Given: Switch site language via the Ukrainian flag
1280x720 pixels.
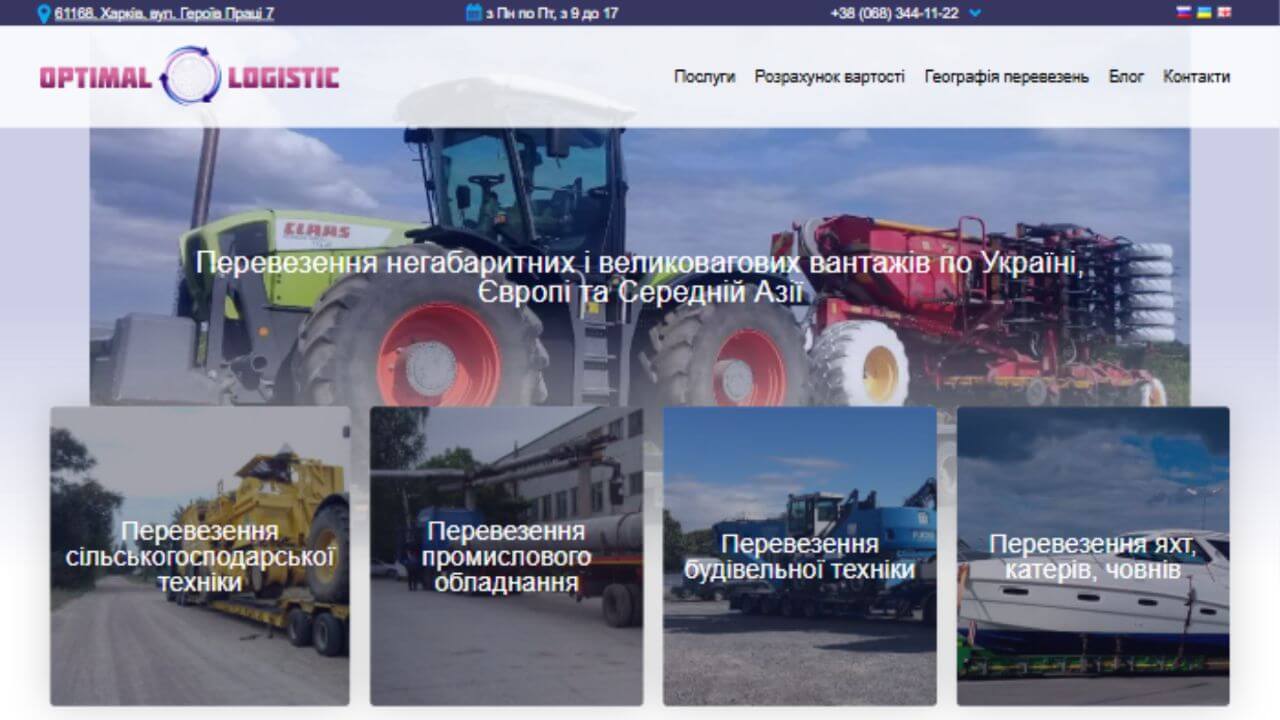Looking at the screenshot, I should click(x=1205, y=13).
